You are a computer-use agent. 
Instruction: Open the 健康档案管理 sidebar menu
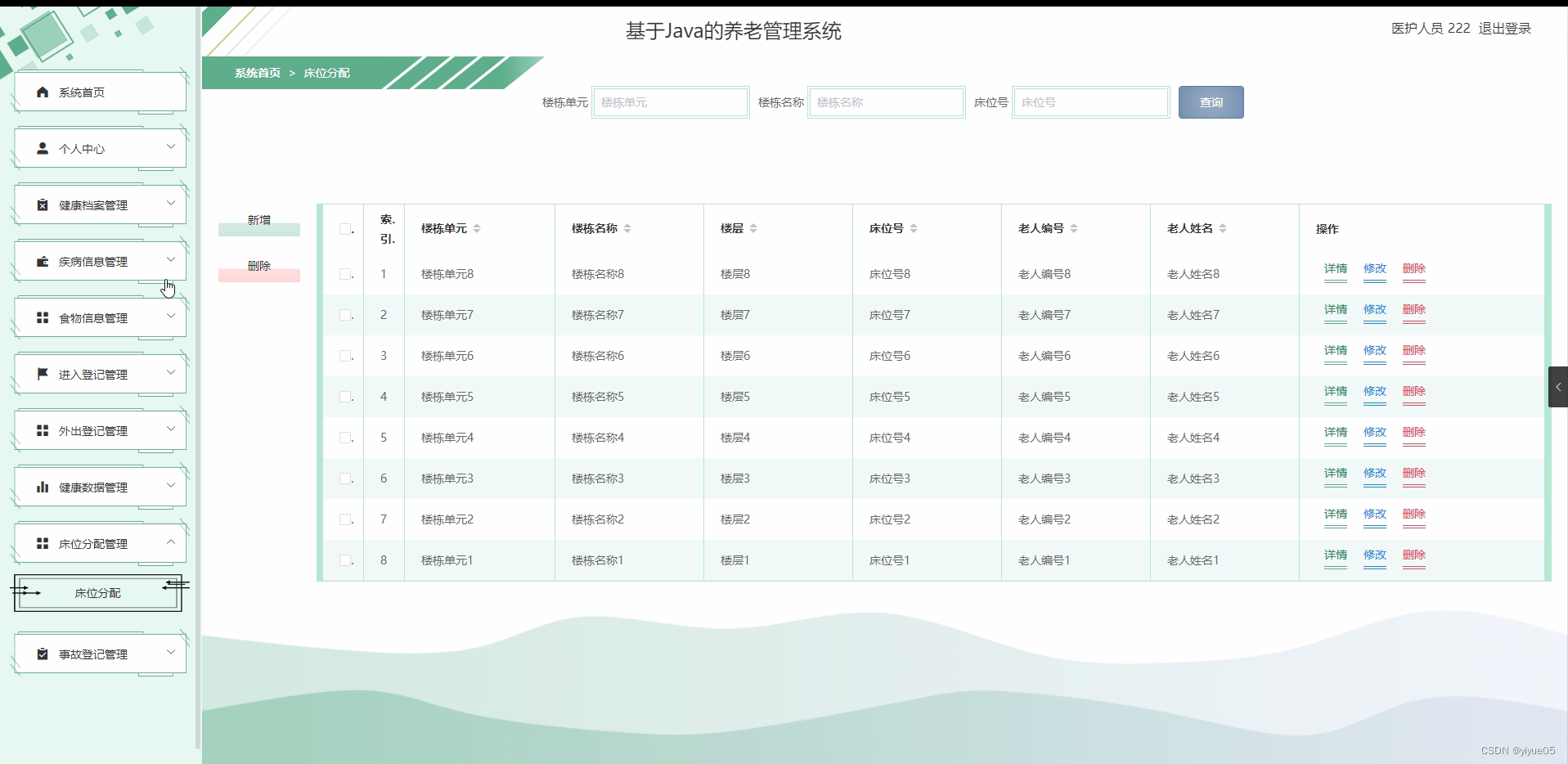click(100, 205)
